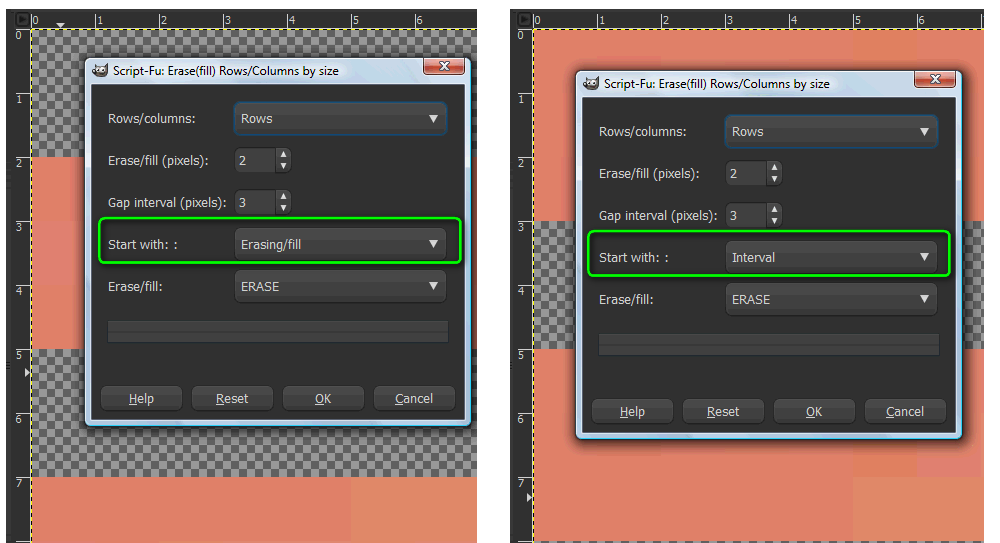The width and height of the screenshot is (1000, 543).
Task: Decrease Erase/fill pixels value in right dialog
Action: pos(775,179)
